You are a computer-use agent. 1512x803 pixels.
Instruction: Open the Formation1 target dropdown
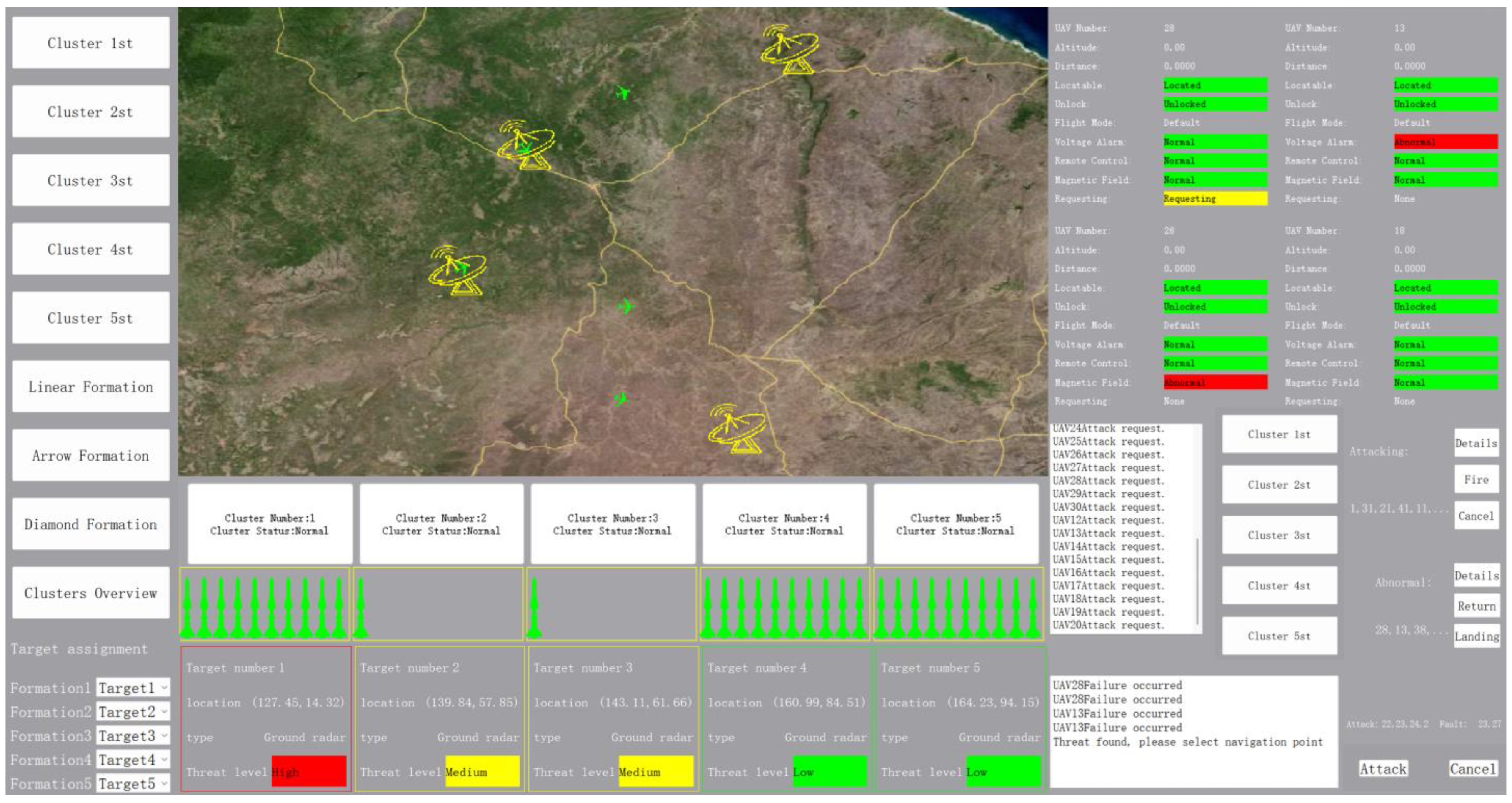click(x=133, y=688)
